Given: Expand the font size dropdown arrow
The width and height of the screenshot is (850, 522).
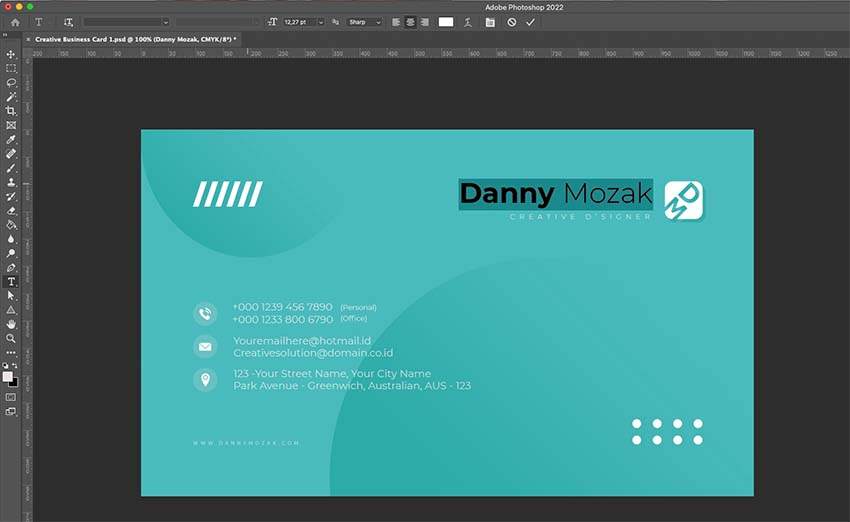Looking at the screenshot, I should 321,22.
